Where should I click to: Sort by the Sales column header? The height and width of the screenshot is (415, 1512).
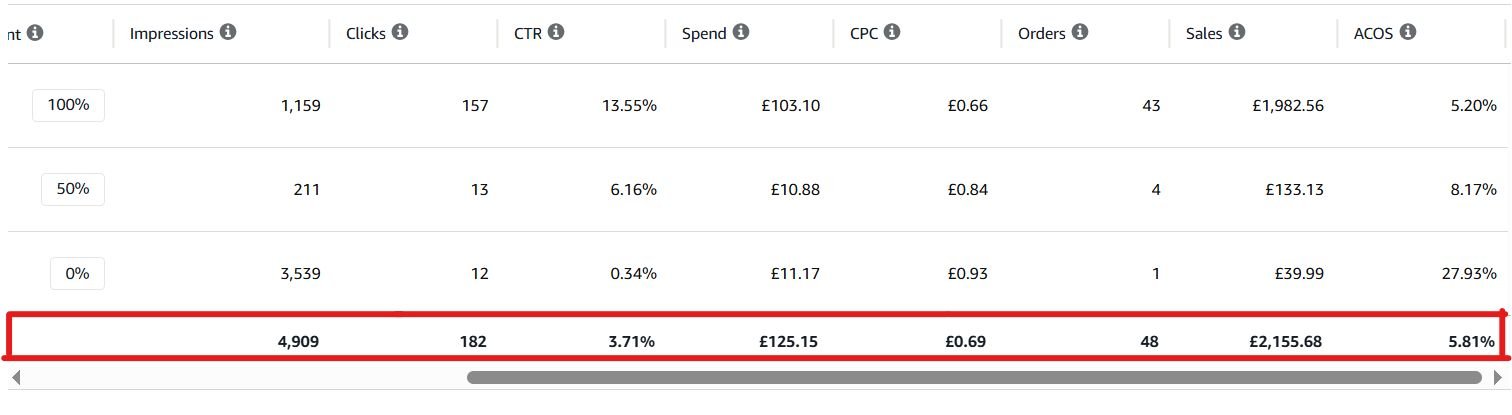(x=1205, y=33)
